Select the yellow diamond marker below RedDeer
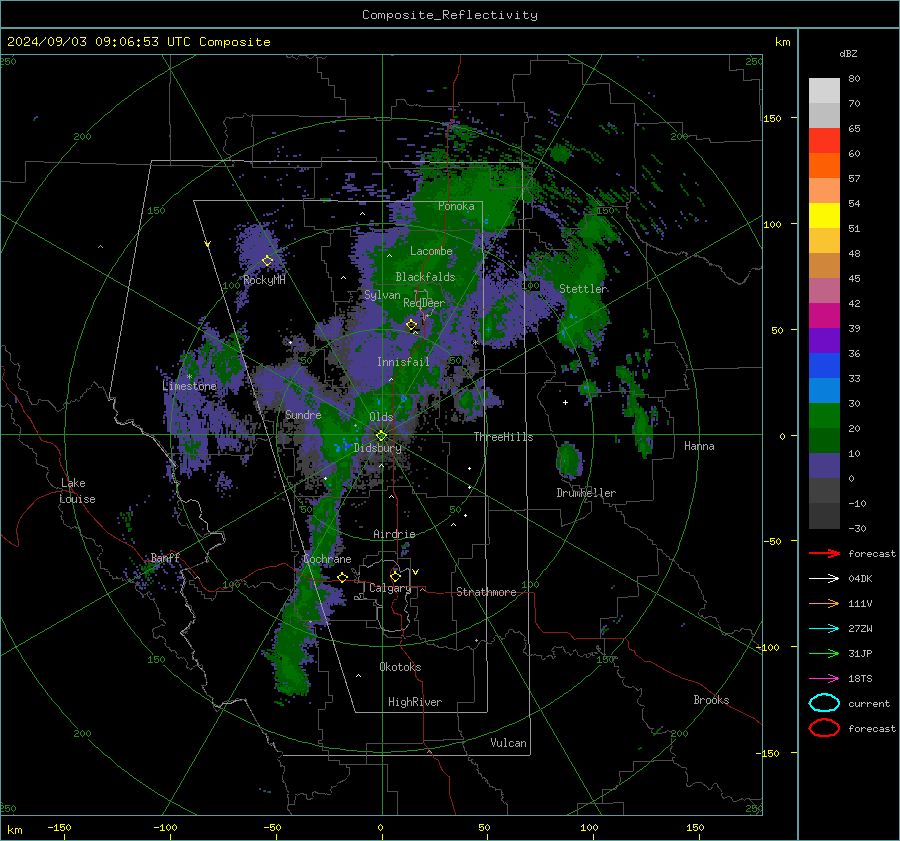Viewport: 900px width, 841px height. 411,325
